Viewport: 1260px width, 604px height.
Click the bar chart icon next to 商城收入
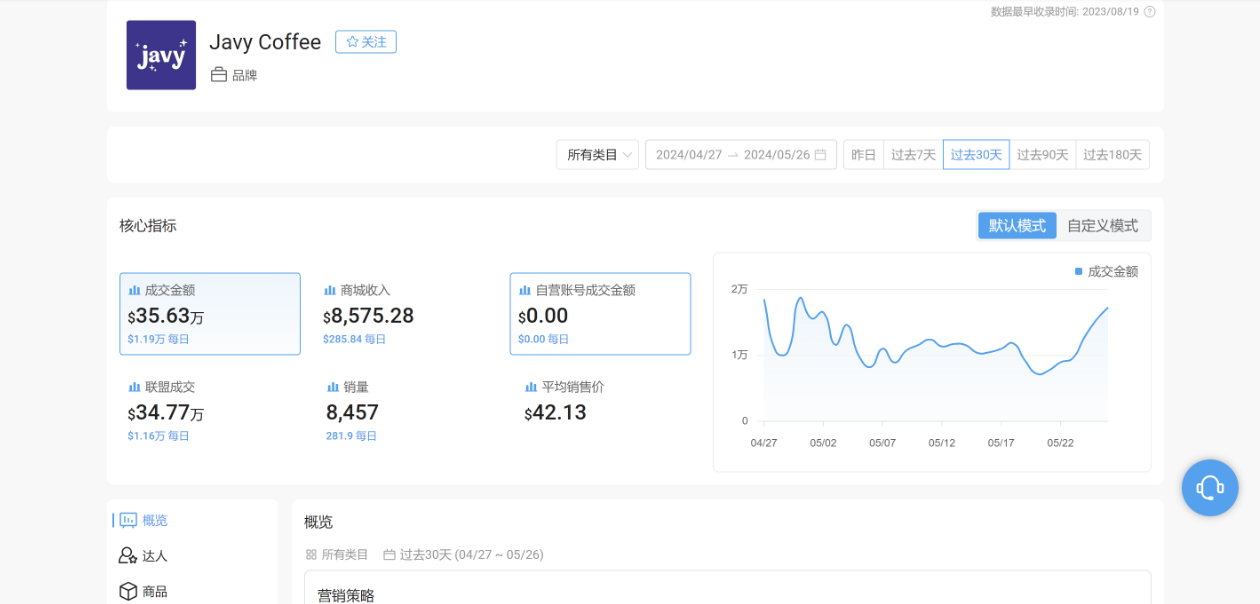(329, 290)
